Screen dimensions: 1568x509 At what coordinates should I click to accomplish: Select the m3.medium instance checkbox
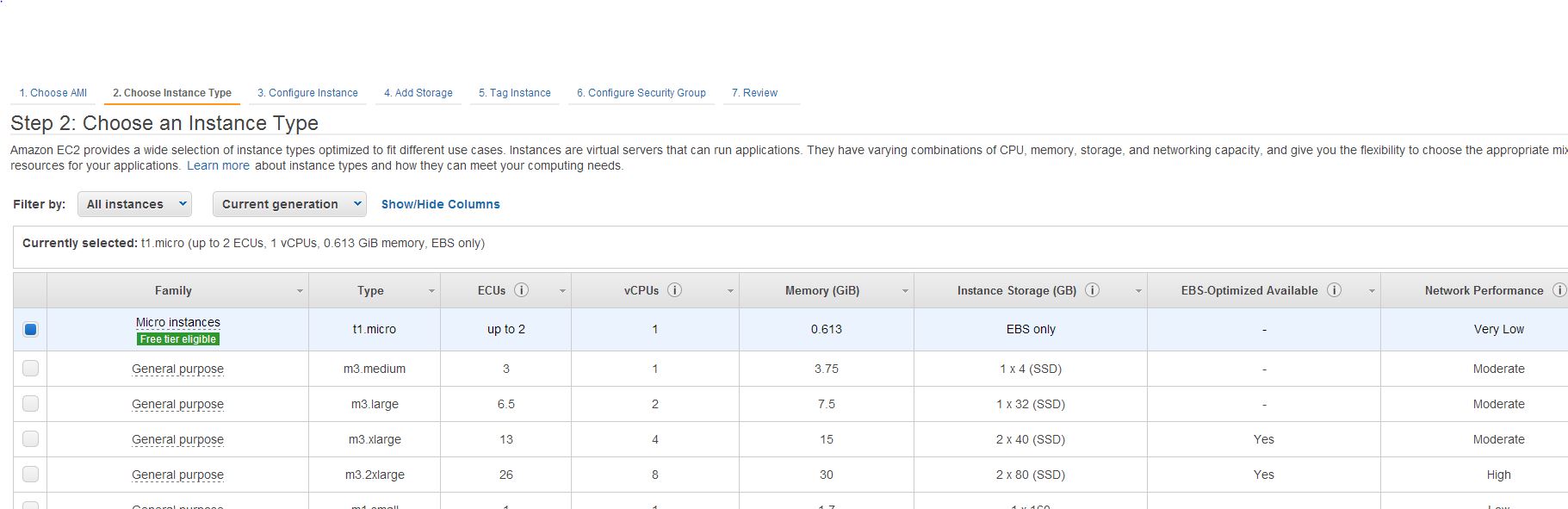(30, 369)
